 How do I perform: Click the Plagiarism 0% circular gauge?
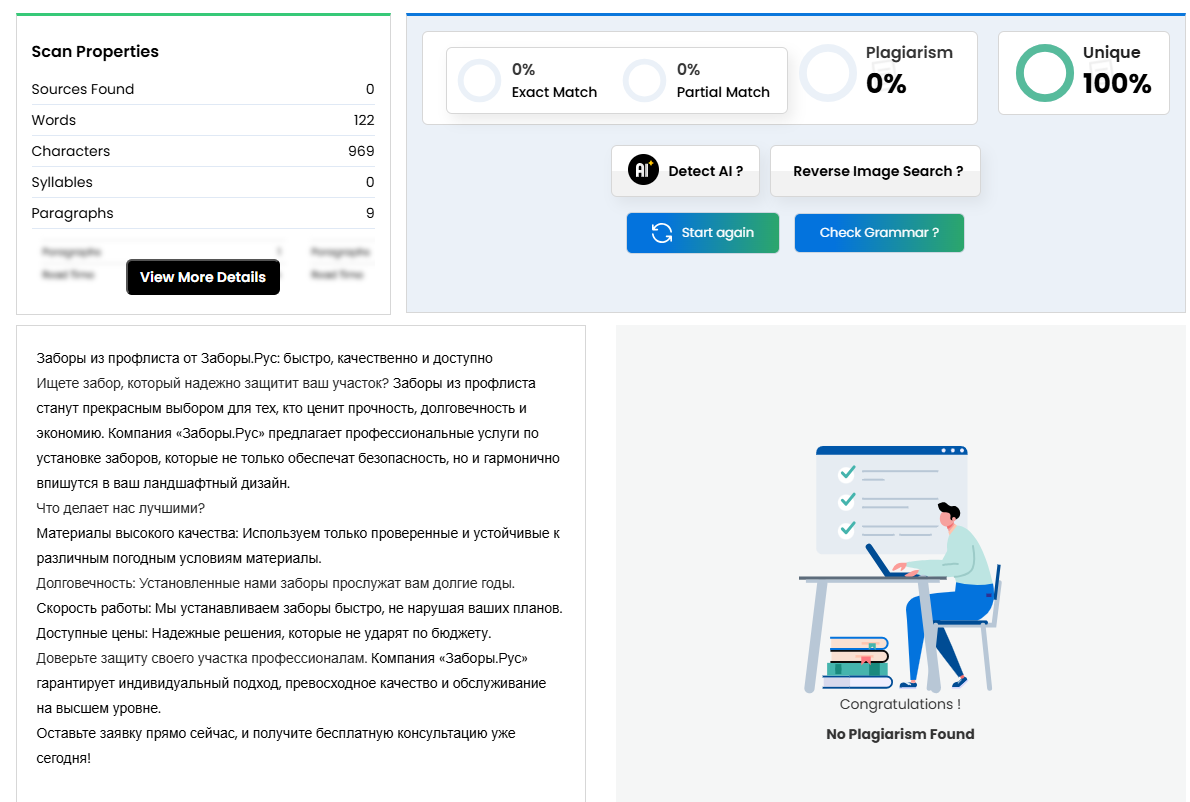[828, 72]
